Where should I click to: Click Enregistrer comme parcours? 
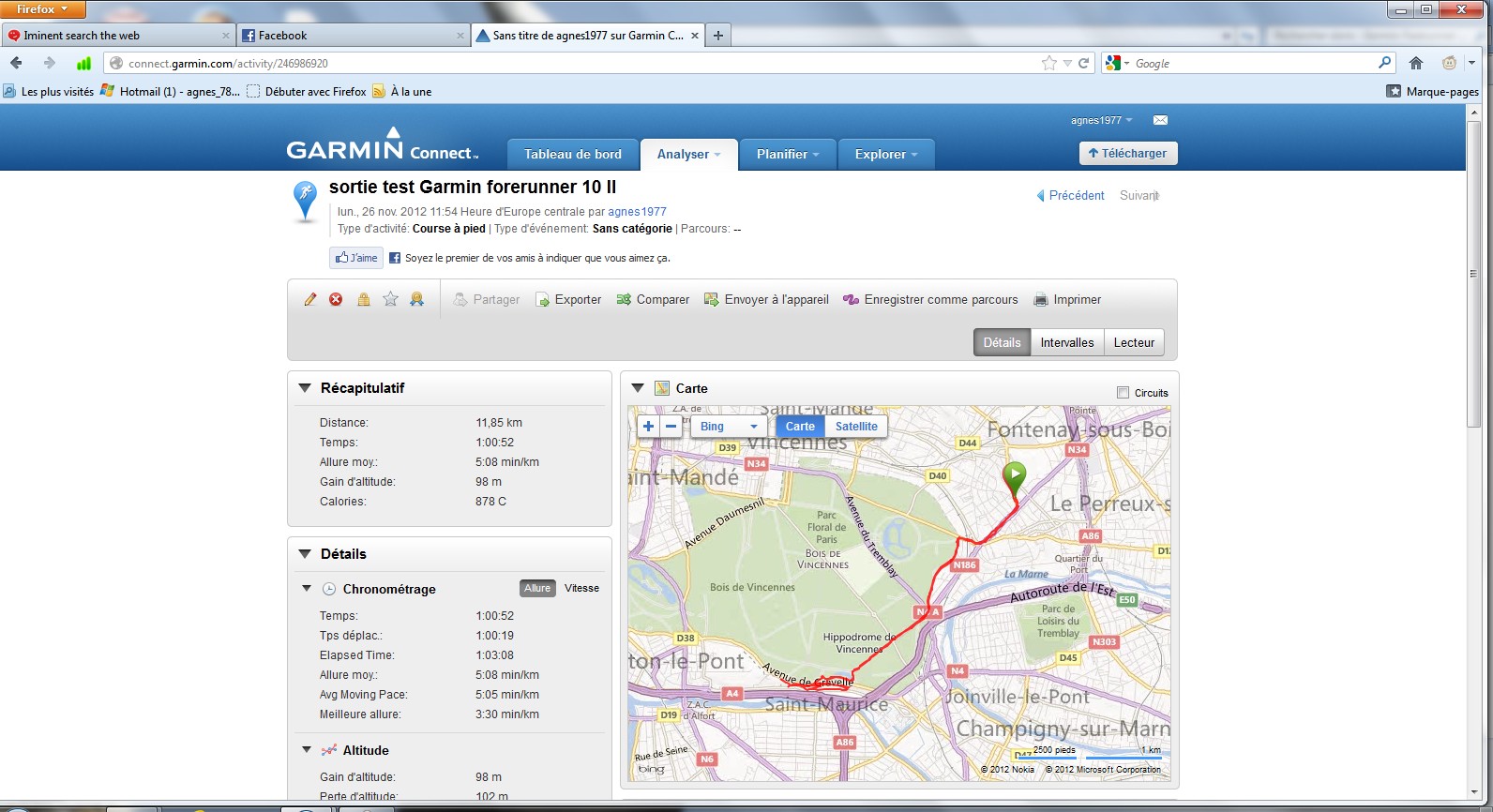point(930,299)
